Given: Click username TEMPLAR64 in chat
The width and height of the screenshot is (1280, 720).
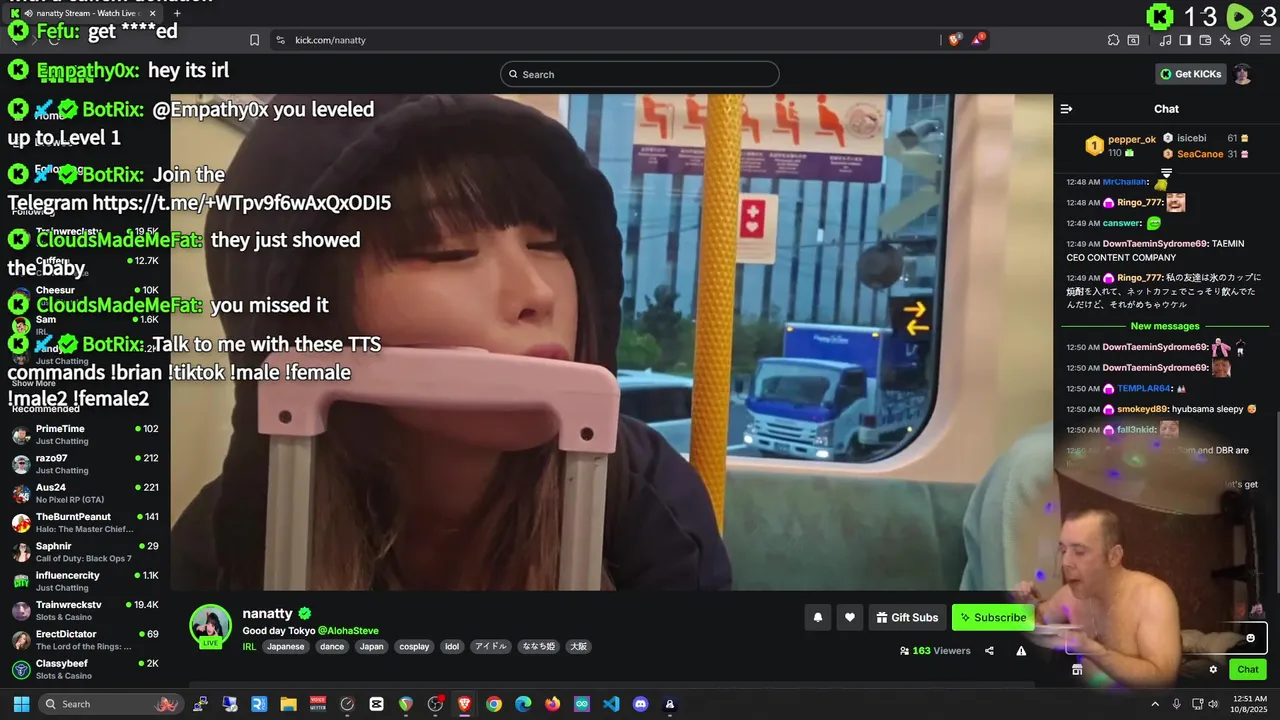Looking at the screenshot, I should [1143, 388].
